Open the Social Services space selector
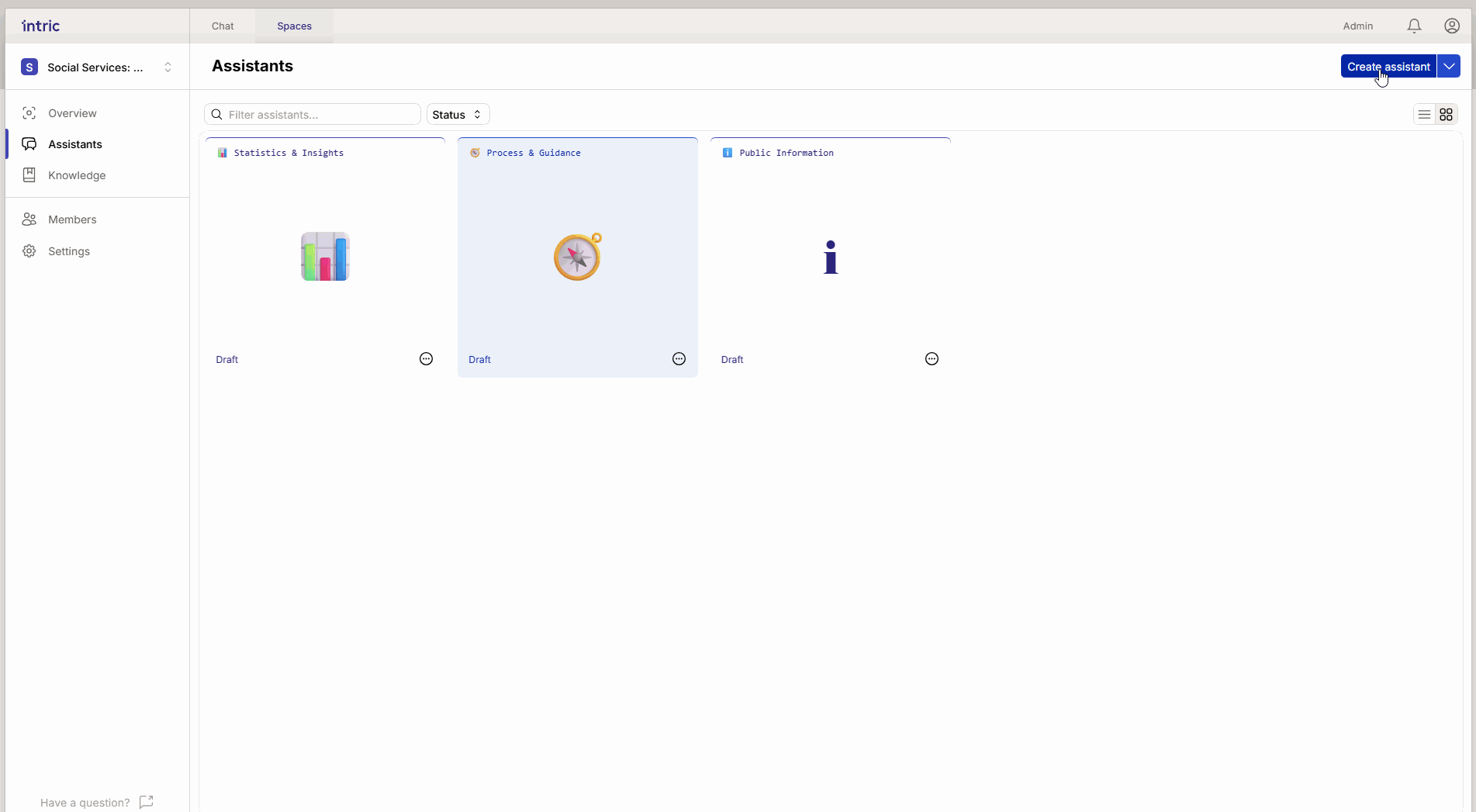1476x812 pixels. pos(97,67)
